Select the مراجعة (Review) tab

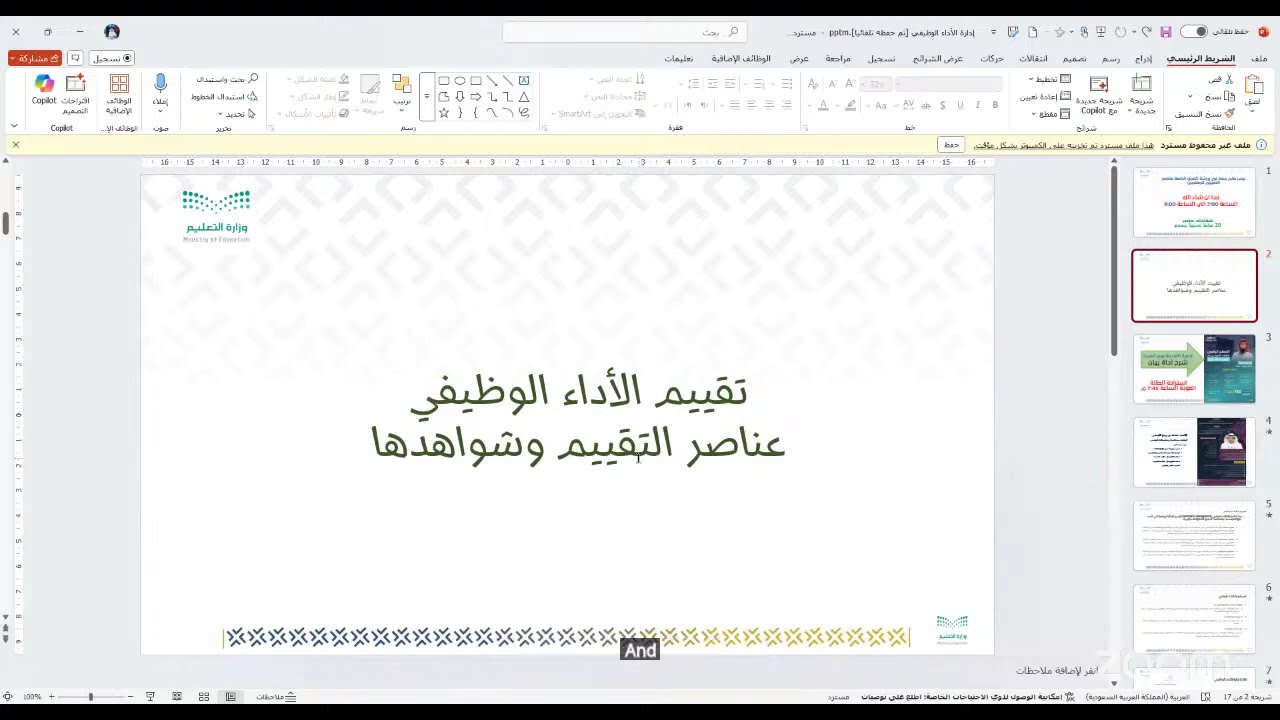click(838, 58)
